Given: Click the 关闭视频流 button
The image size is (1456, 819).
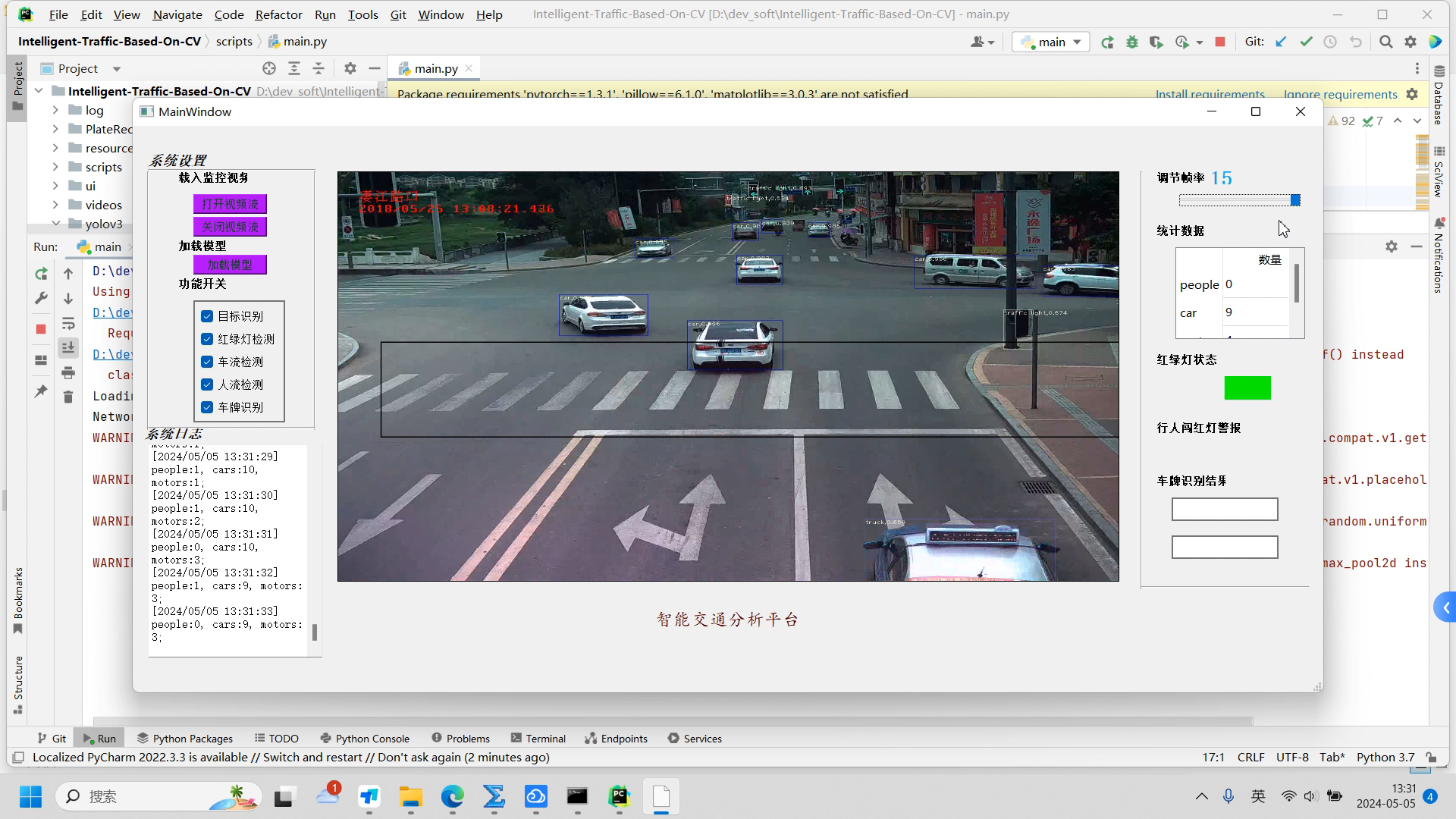Looking at the screenshot, I should pos(230,227).
